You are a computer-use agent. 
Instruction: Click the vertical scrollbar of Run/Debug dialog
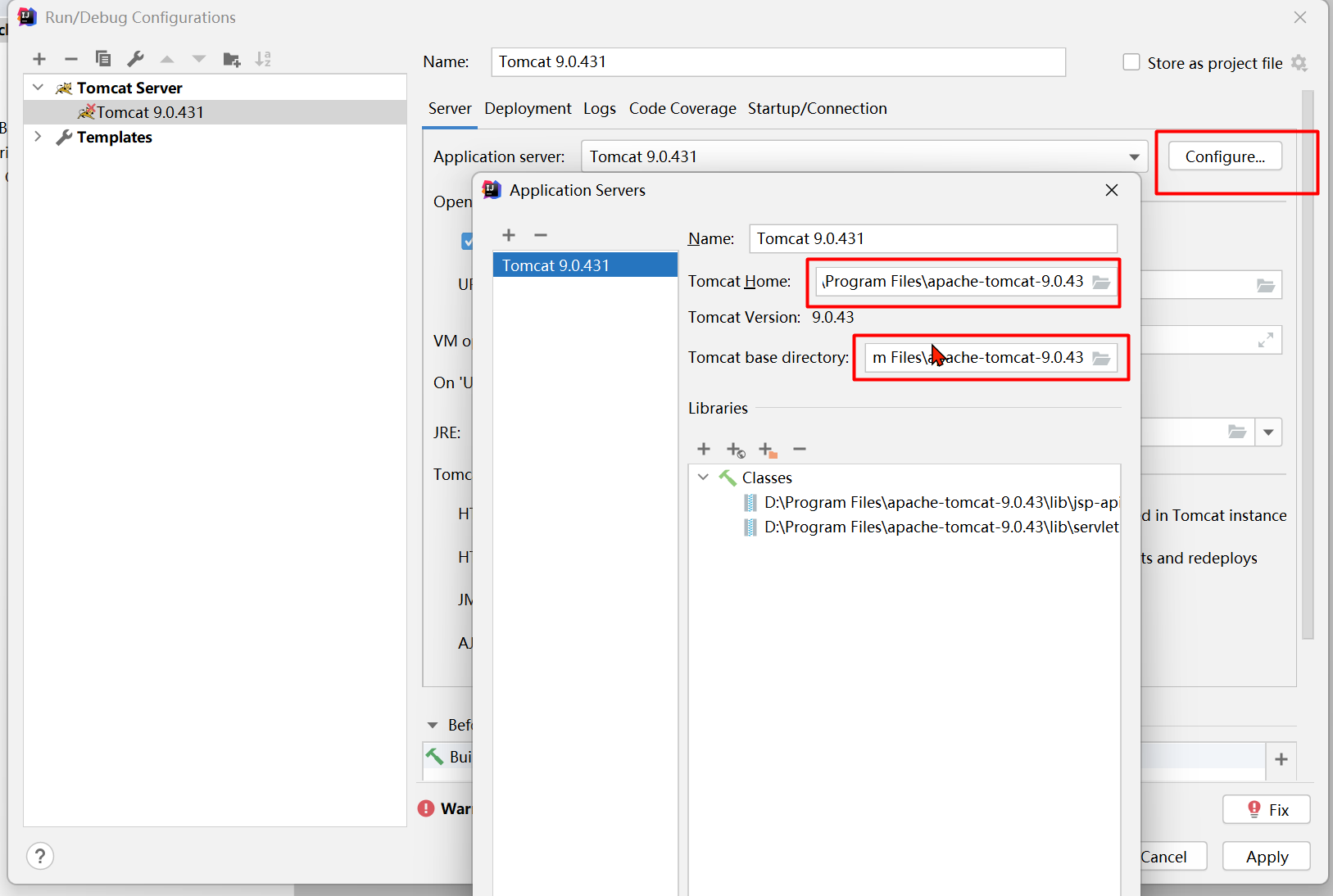(1308, 364)
